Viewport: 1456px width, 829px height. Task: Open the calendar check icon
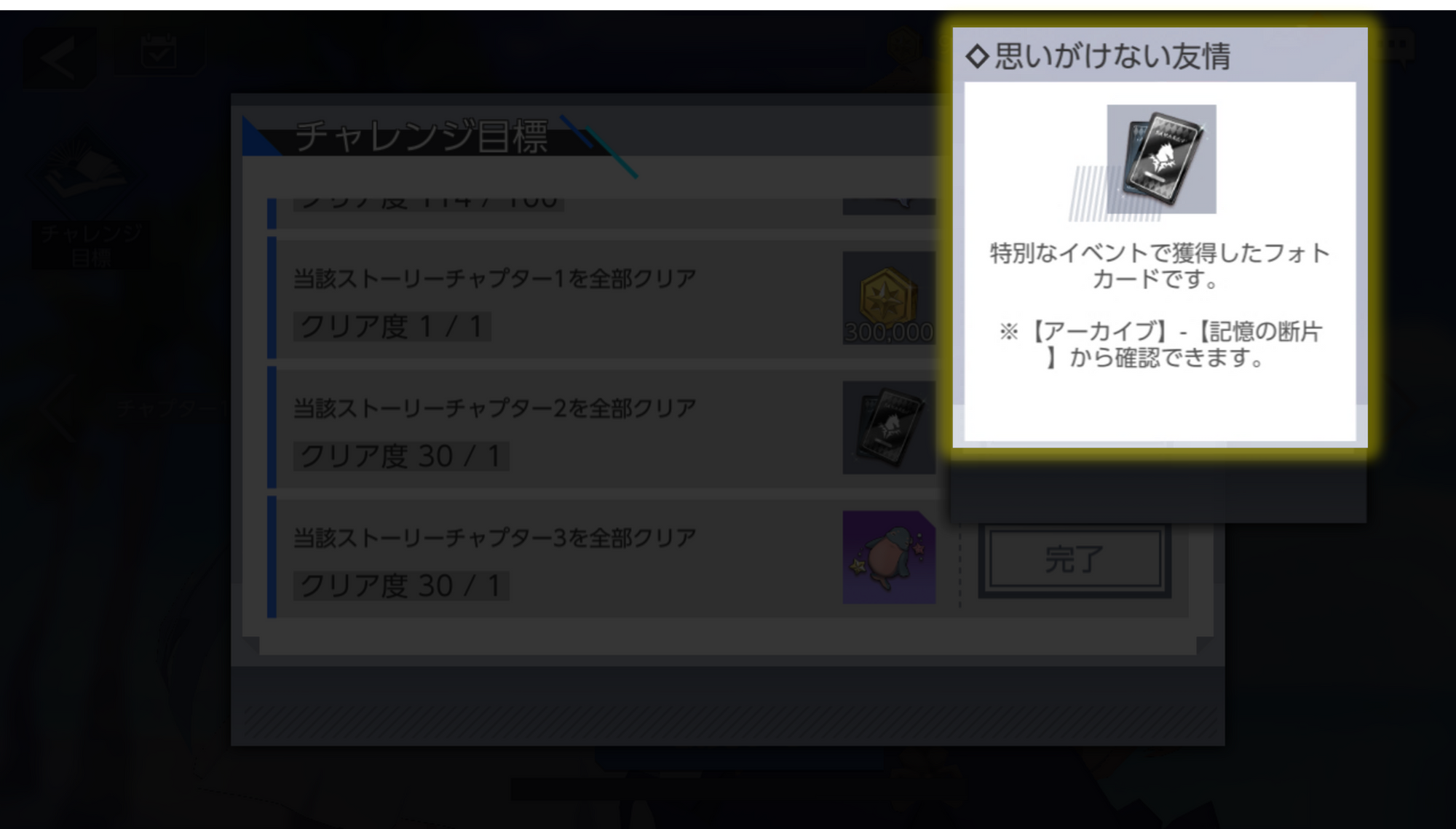pos(159,52)
